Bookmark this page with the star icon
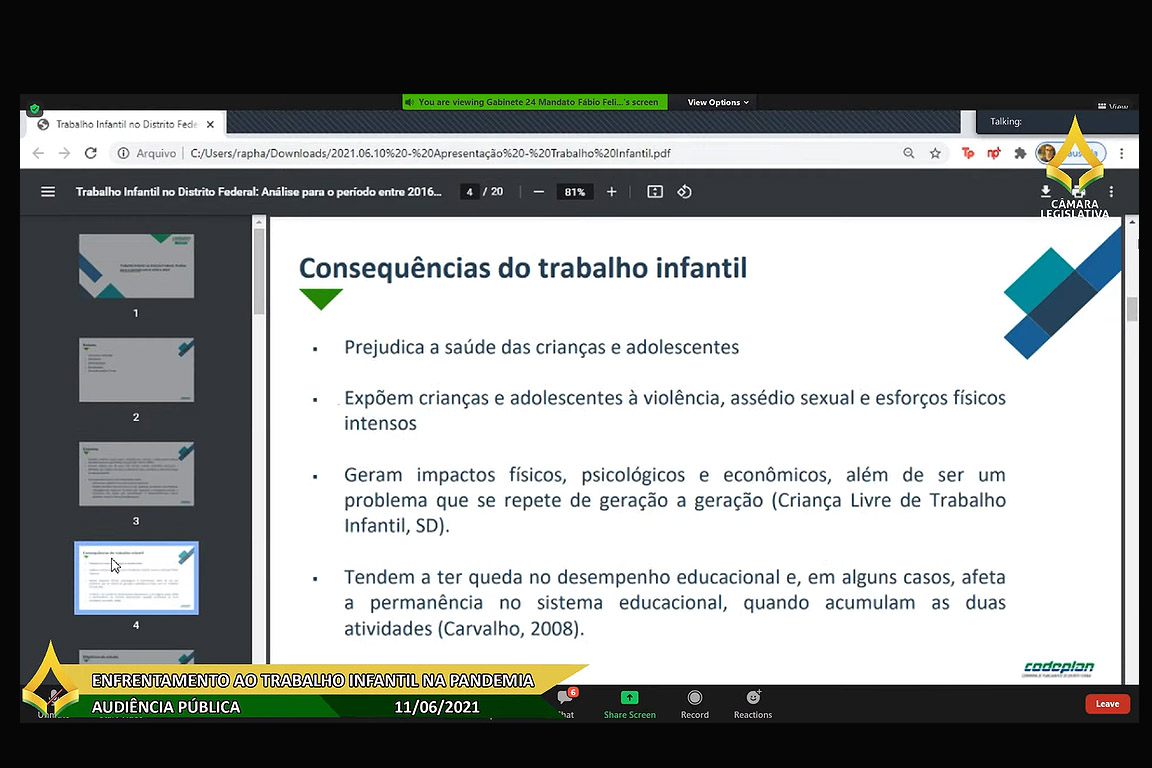Viewport: 1152px width, 768px height. pyautogui.click(x=935, y=153)
